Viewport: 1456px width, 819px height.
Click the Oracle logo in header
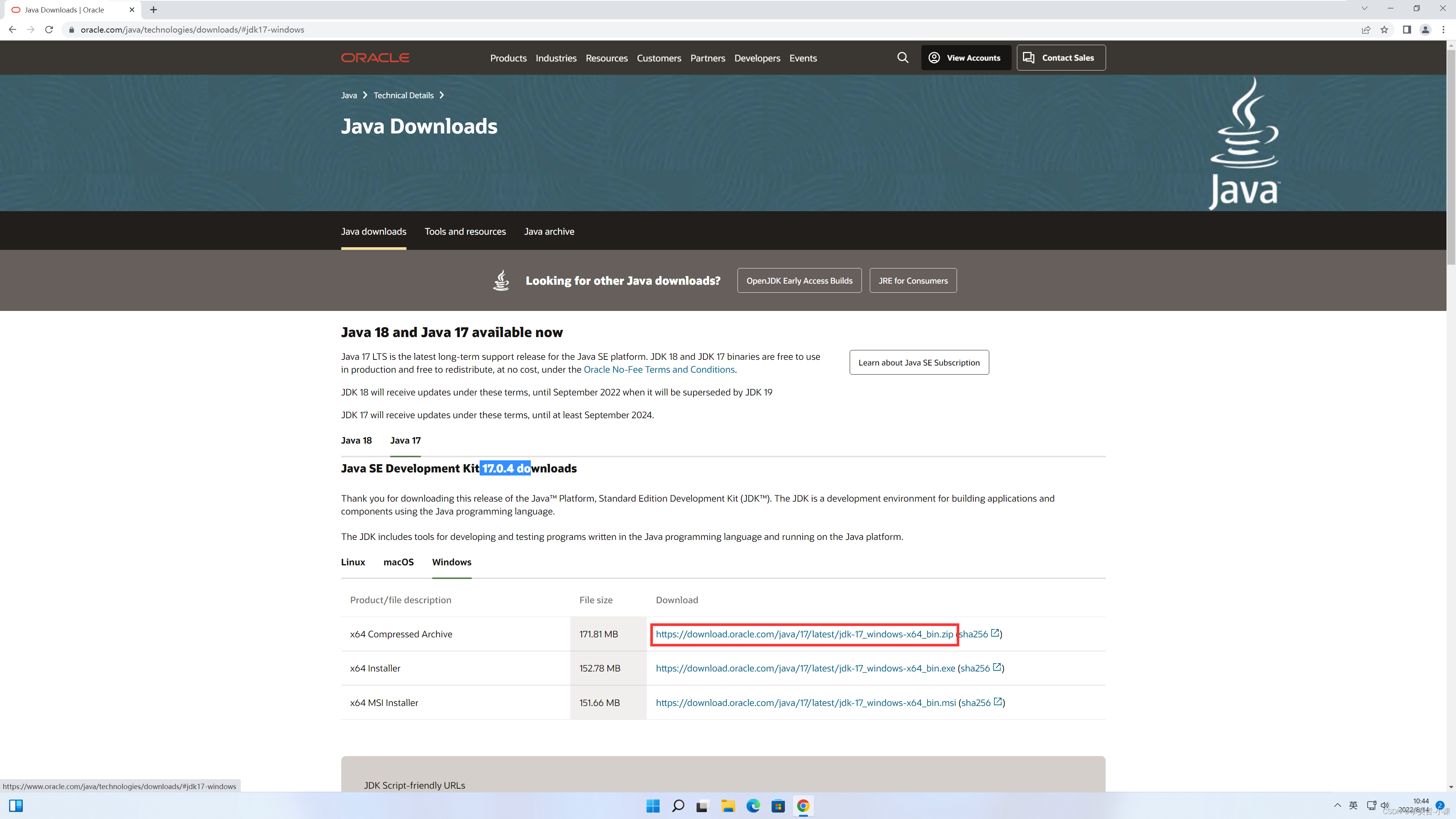click(x=375, y=58)
